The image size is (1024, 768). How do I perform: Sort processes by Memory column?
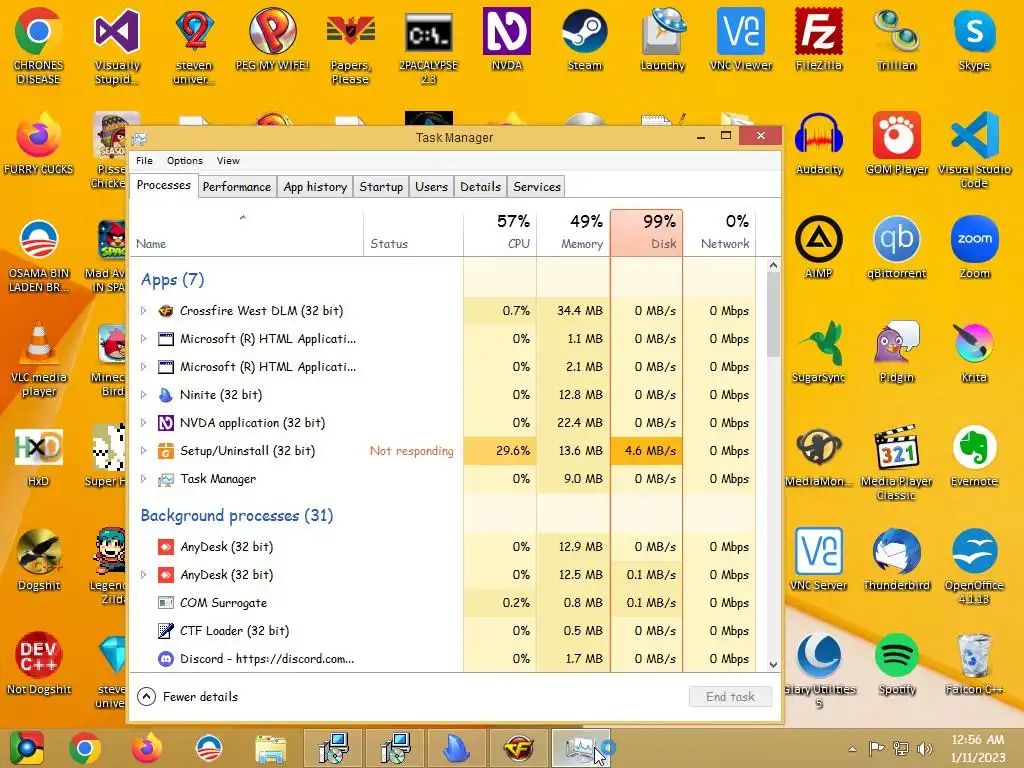[x=573, y=232]
